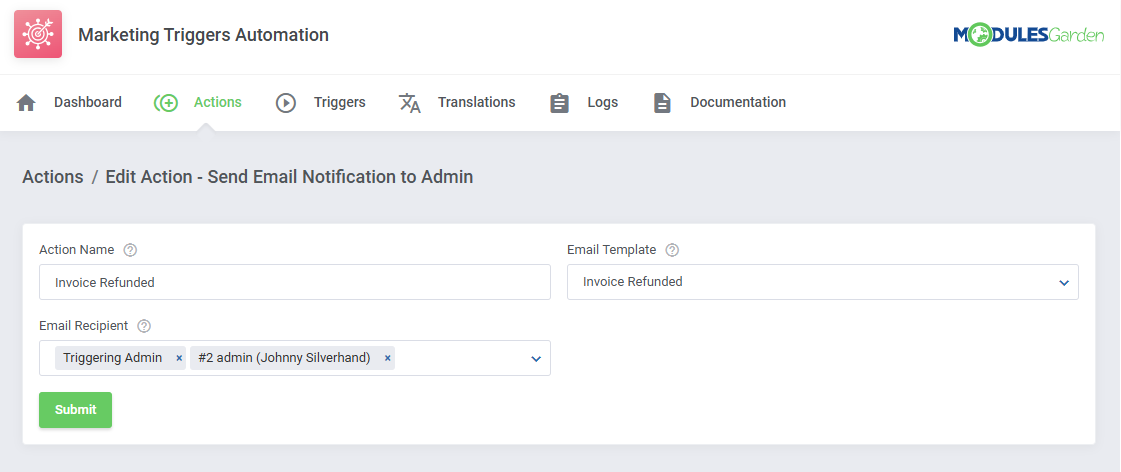The width and height of the screenshot is (1121, 472).
Task: Click the Dashboard home icon
Action: 26,103
